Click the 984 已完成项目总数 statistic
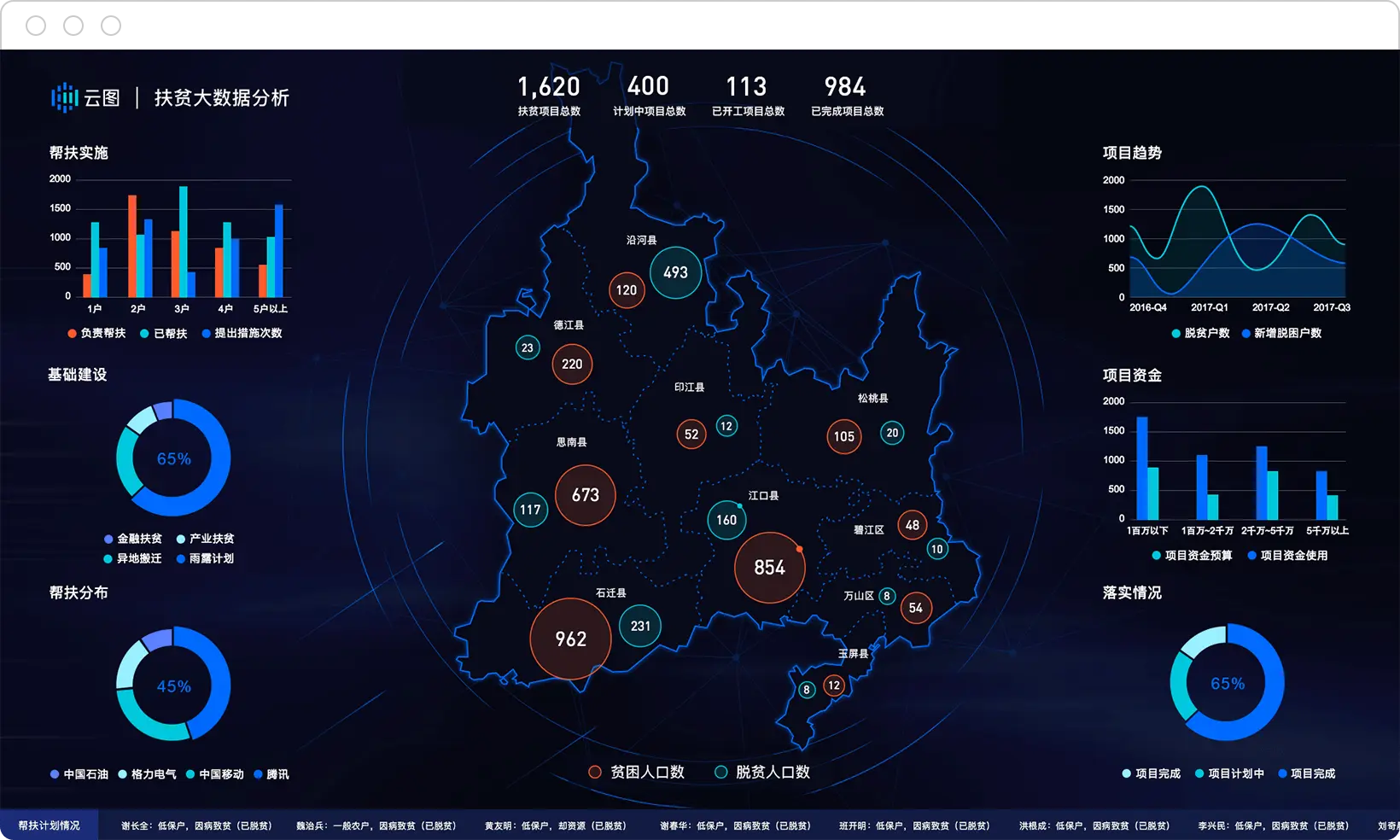 (x=847, y=95)
